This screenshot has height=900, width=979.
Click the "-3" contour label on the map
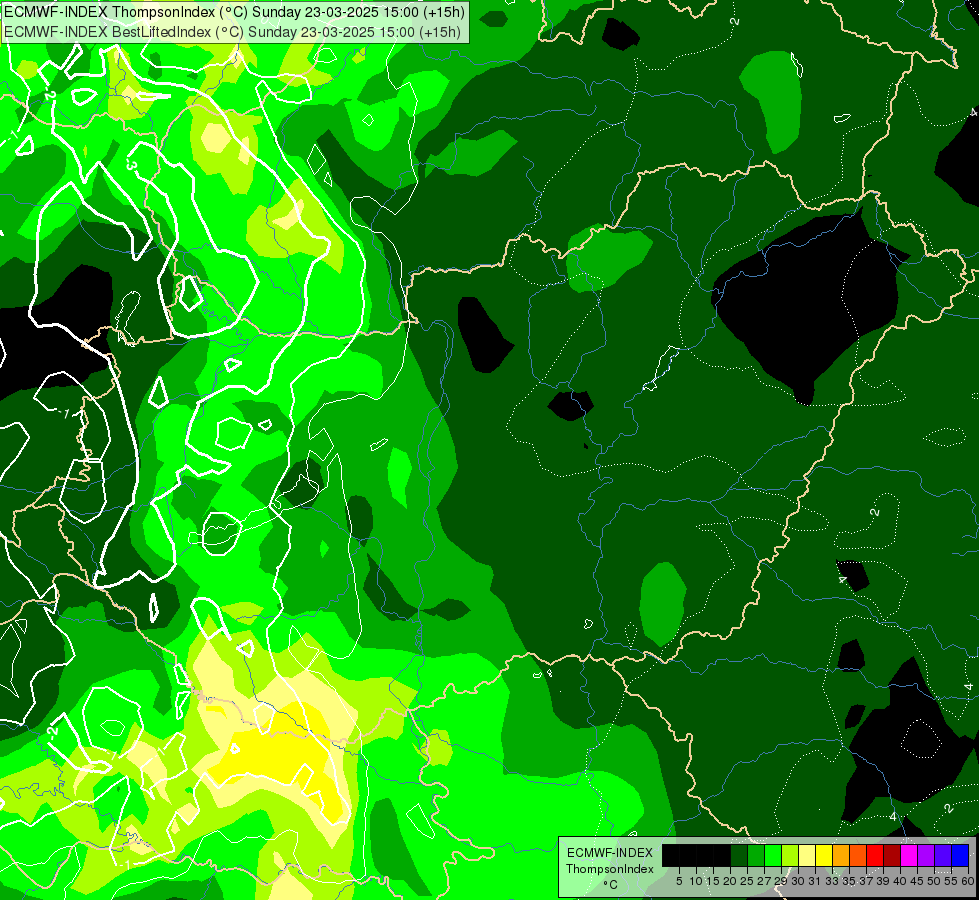131,165
